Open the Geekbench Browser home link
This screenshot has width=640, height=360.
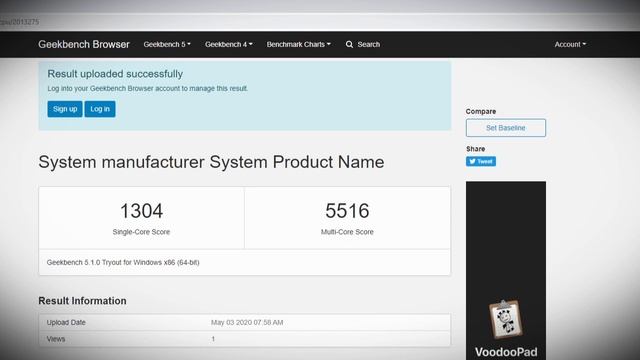[x=84, y=44]
